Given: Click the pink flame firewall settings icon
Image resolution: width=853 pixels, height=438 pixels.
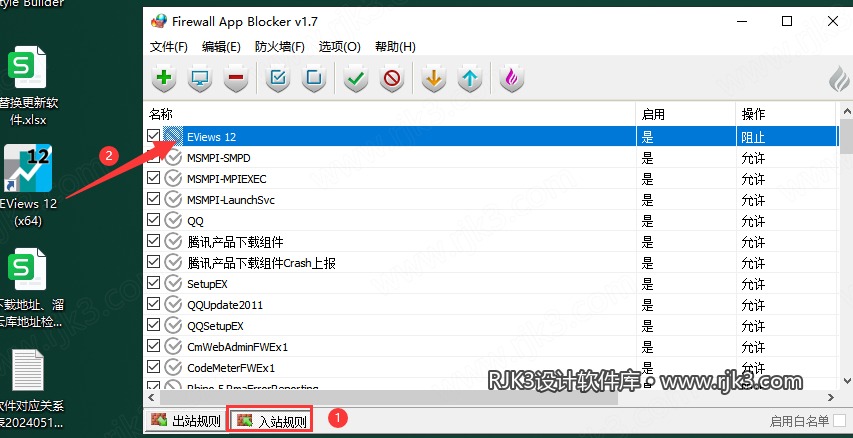Looking at the screenshot, I should (x=511, y=78).
